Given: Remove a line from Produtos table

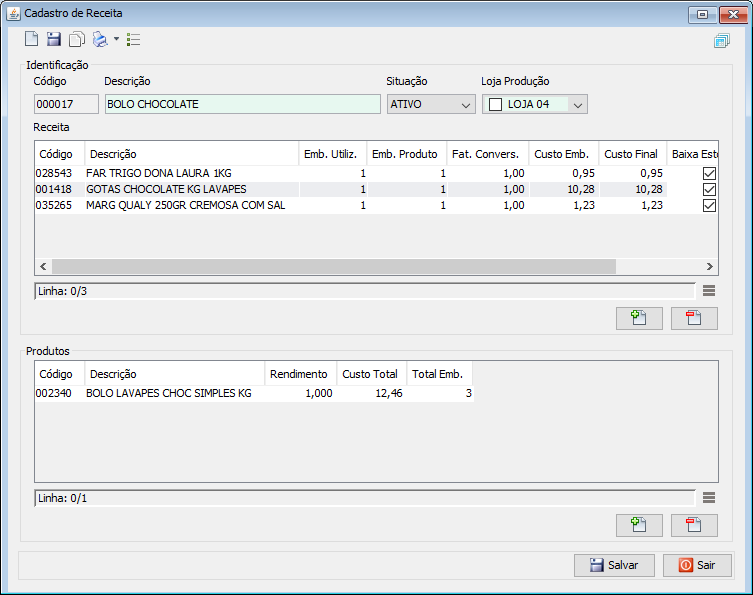Looking at the screenshot, I should click(694, 525).
